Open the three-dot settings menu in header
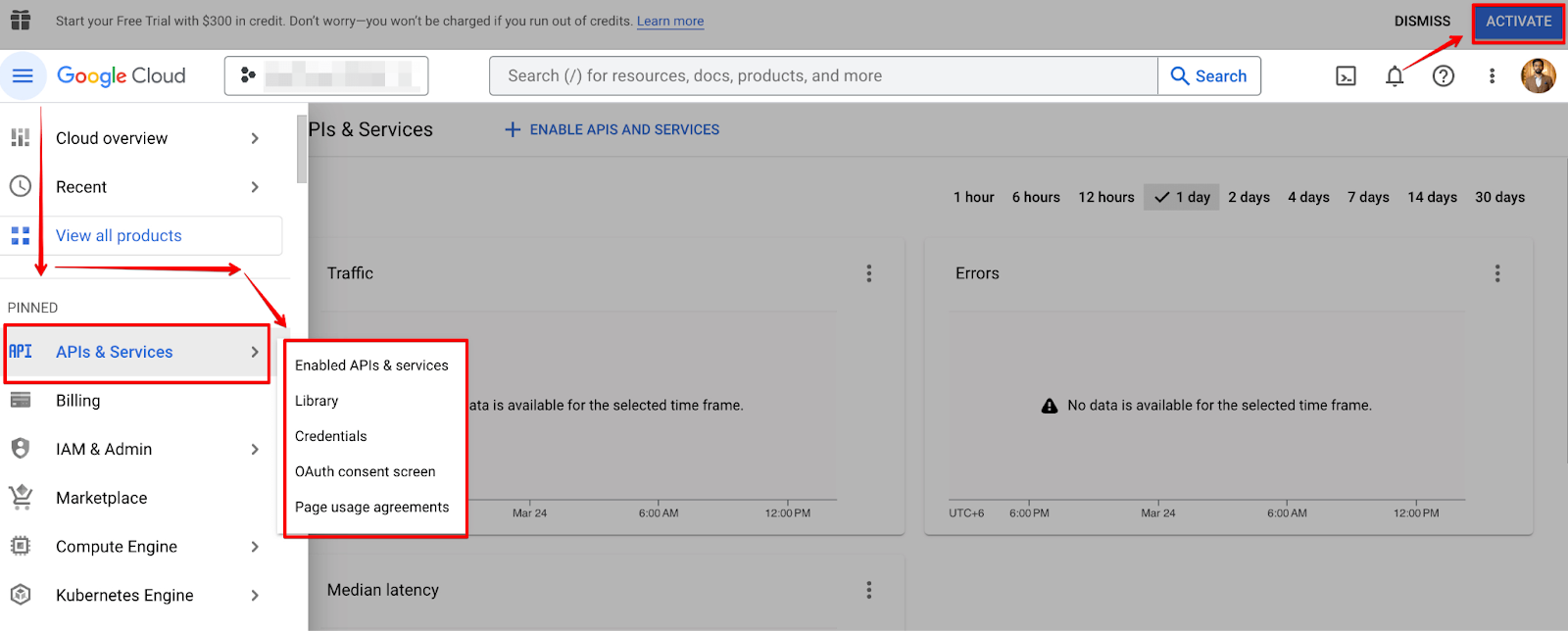This screenshot has width=1568, height=631. pyautogui.click(x=1492, y=76)
